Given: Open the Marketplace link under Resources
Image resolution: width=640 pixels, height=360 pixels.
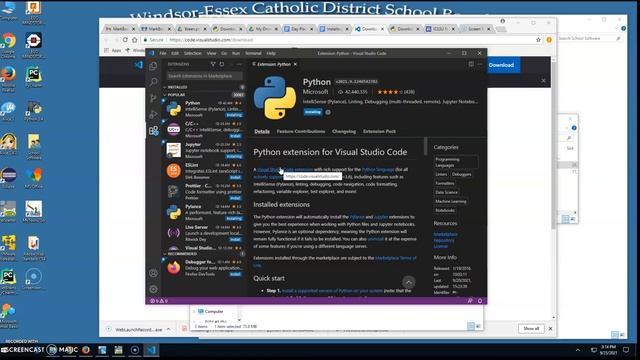Looking at the screenshot, I should coord(445,234).
